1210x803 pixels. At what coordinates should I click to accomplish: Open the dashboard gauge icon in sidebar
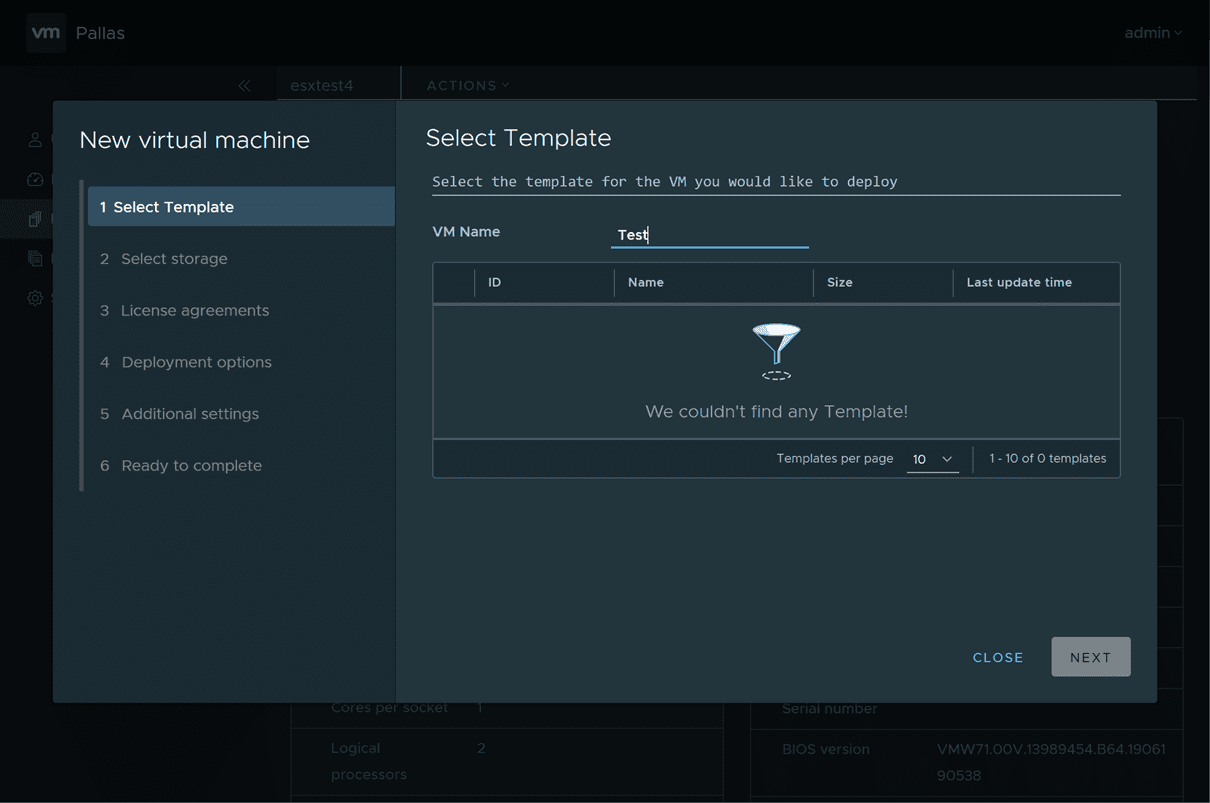(35, 180)
